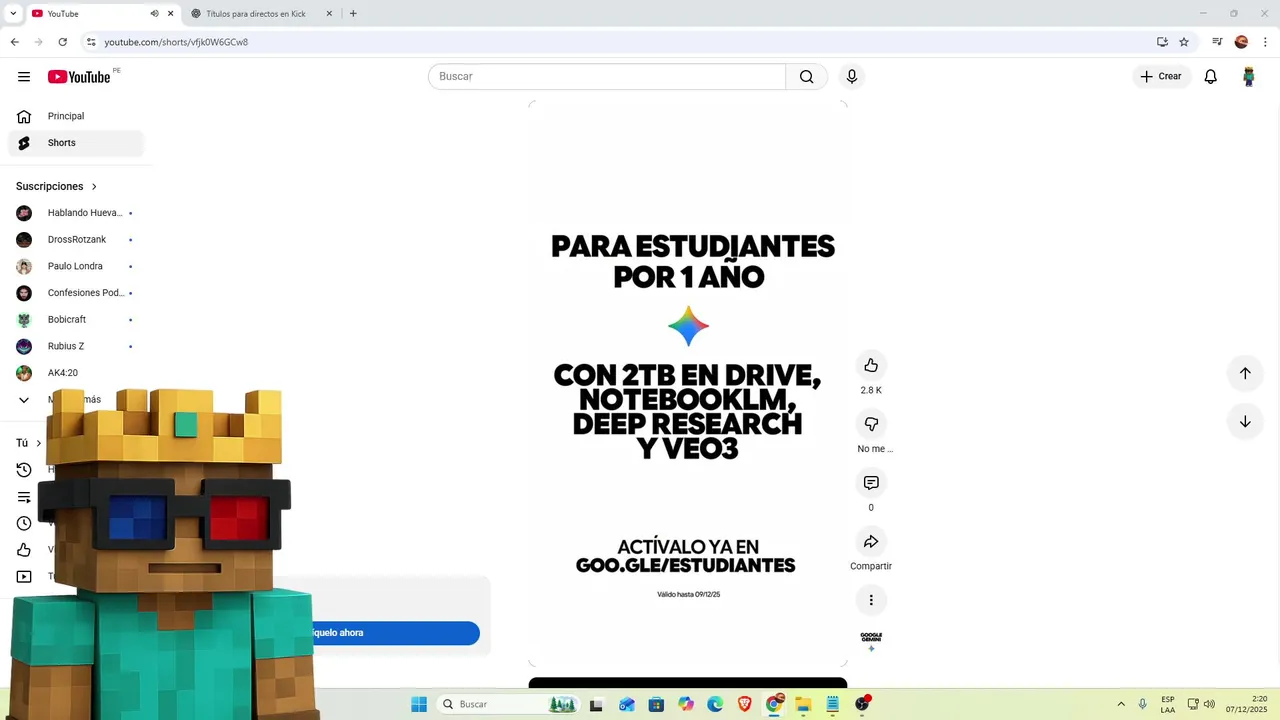Open Chrome profile avatar
Screen dimensions: 1280x720
click(1241, 42)
